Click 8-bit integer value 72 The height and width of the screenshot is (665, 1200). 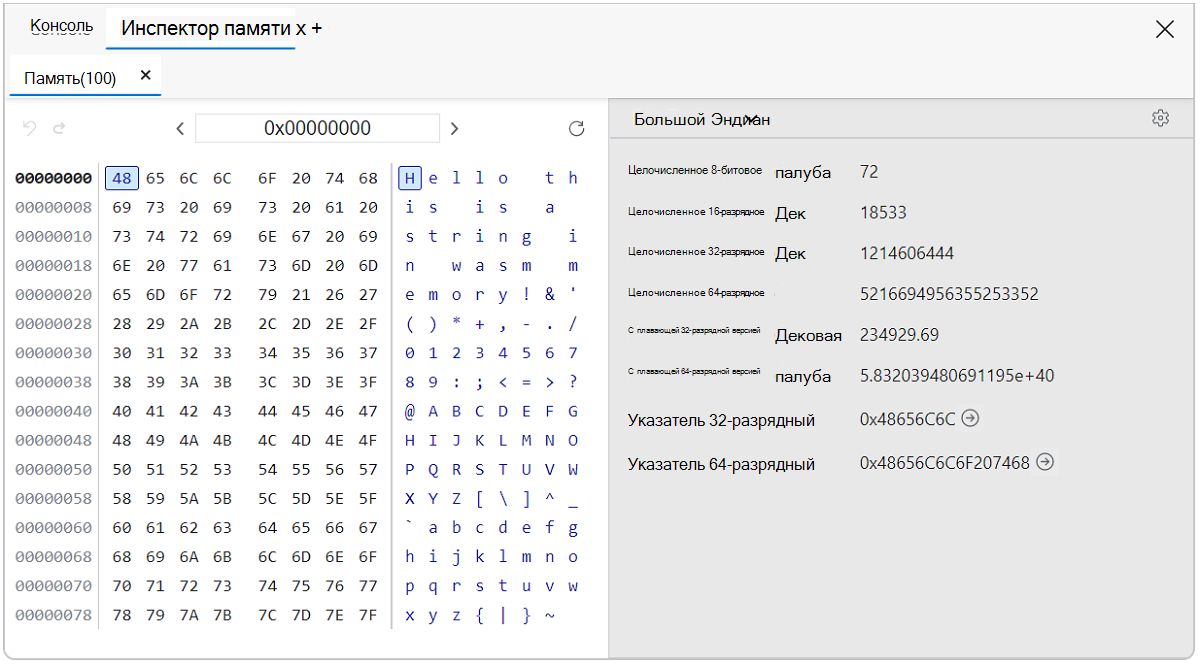point(869,172)
